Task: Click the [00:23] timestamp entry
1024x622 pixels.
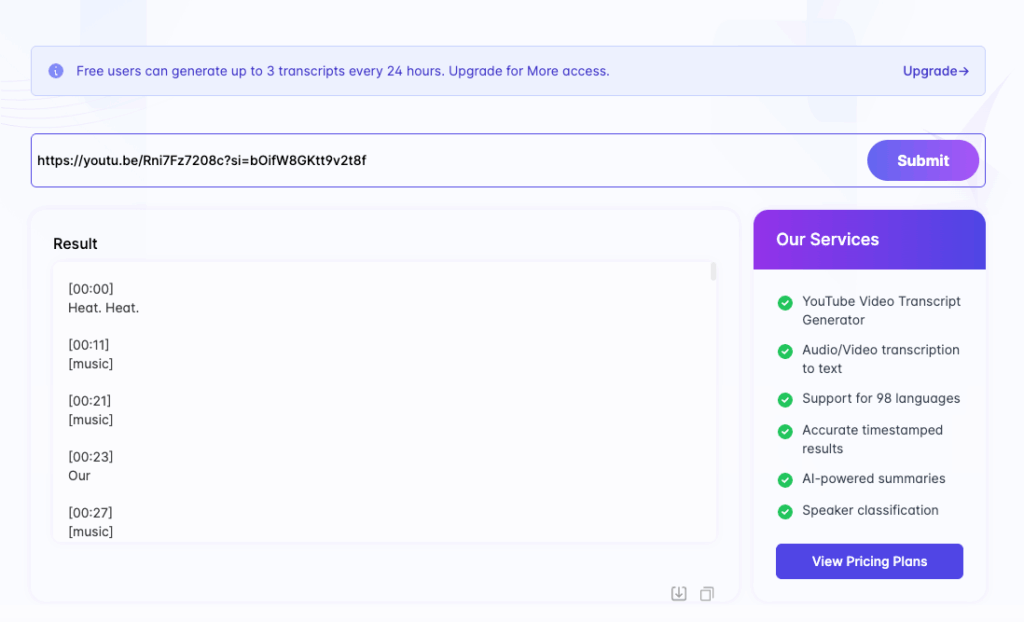Action: (x=91, y=457)
